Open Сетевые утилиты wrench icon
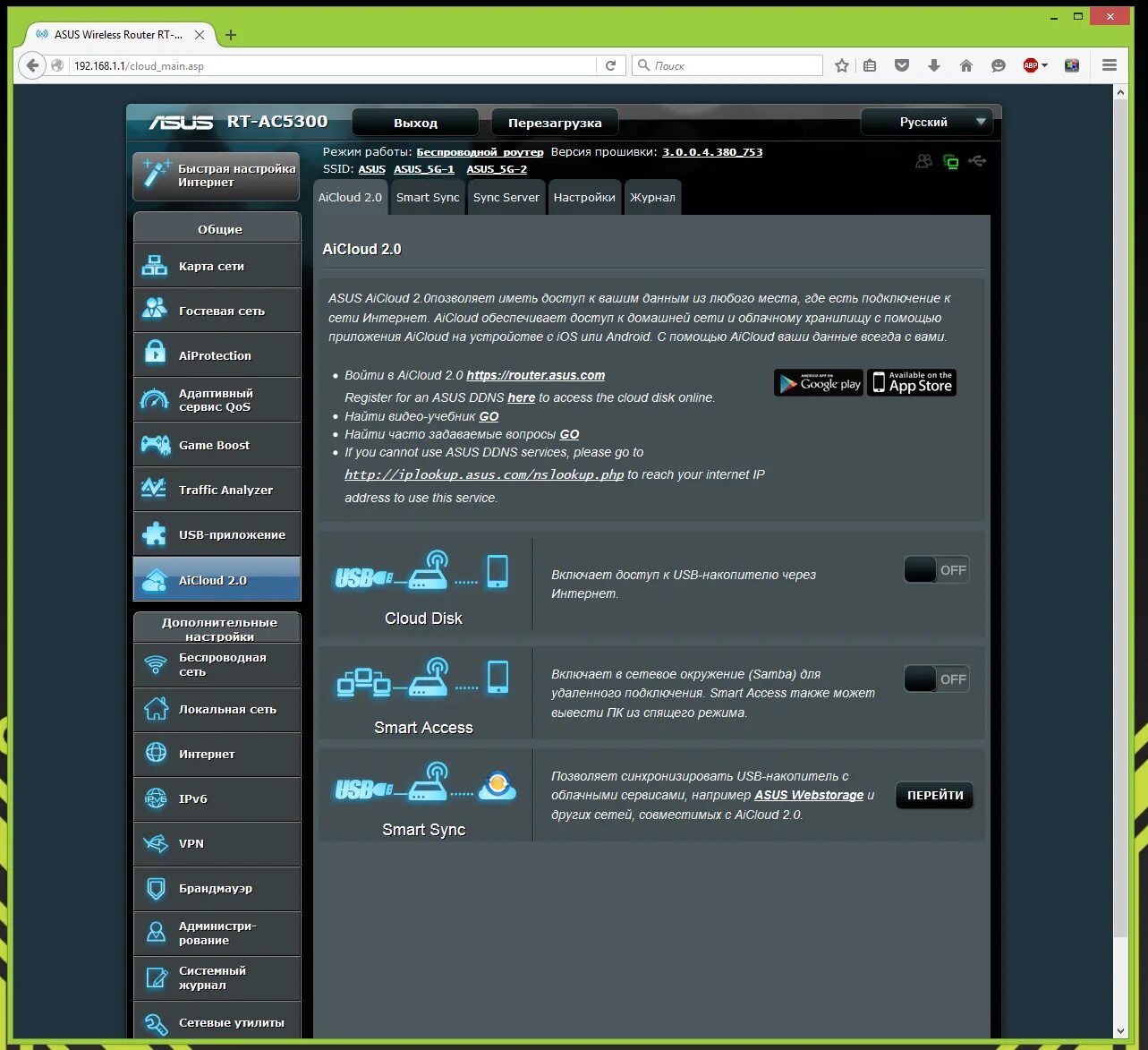 (156, 1022)
